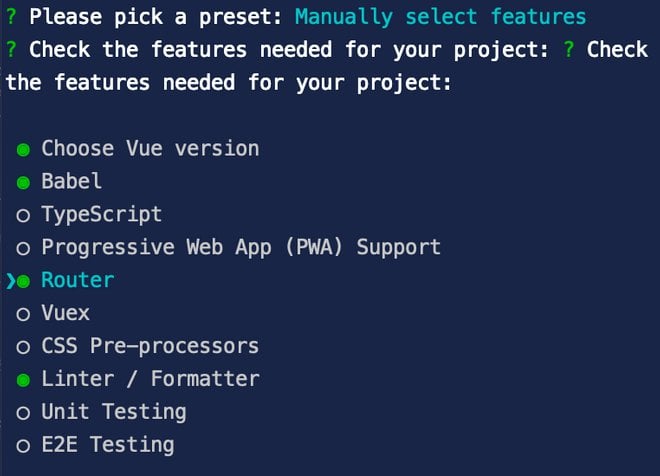Click the highlighted Router label
The image size is (660, 476).
(x=78, y=281)
